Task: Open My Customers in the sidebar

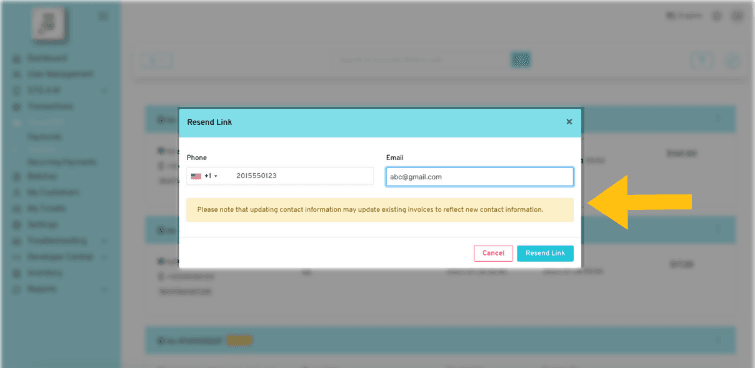Action: click(x=53, y=193)
